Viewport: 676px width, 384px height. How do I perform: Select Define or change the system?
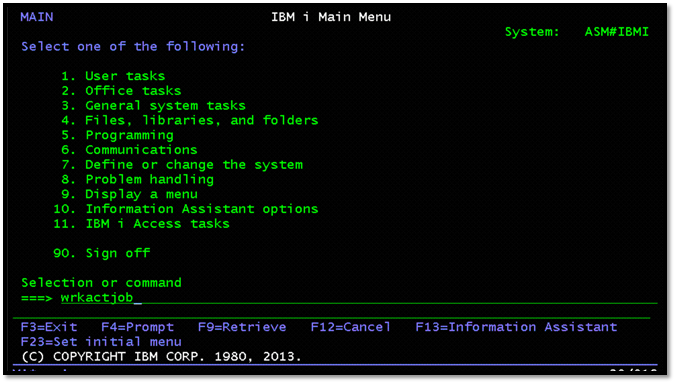(x=182, y=165)
